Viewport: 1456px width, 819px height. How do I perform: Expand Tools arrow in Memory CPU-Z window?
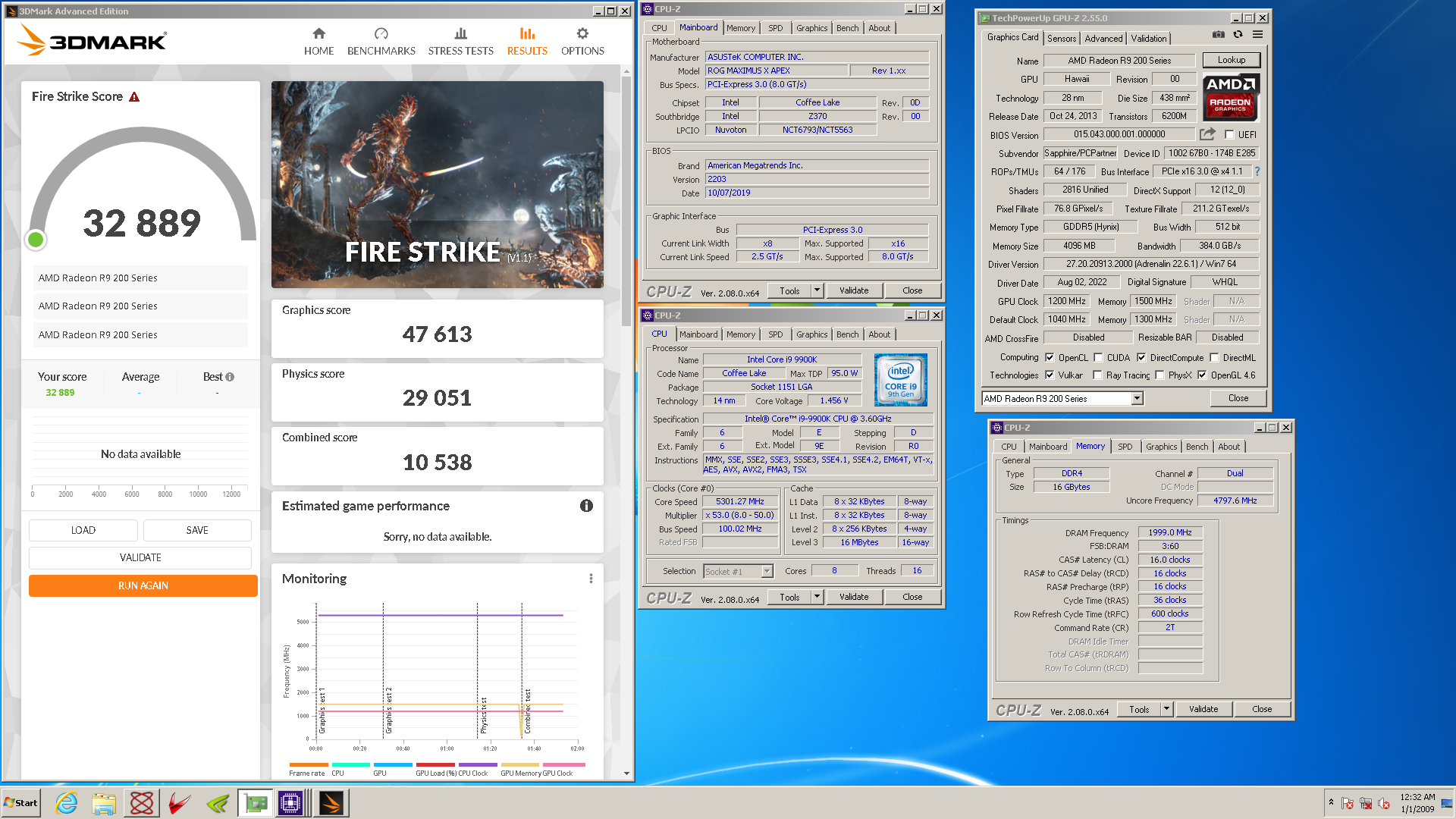click(x=1166, y=709)
